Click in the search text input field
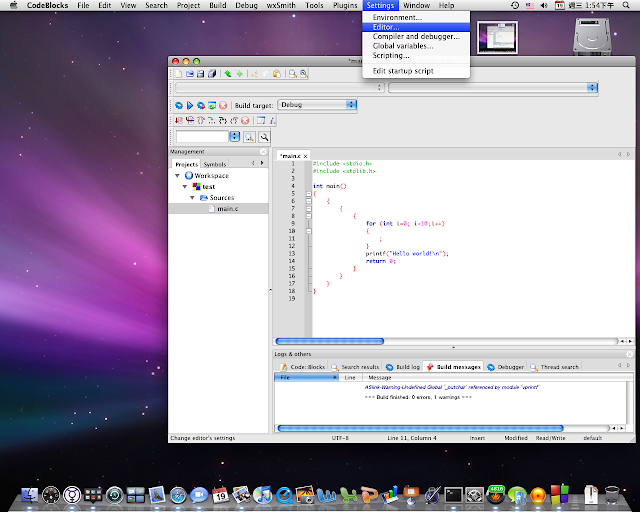 pyautogui.click(x=202, y=136)
